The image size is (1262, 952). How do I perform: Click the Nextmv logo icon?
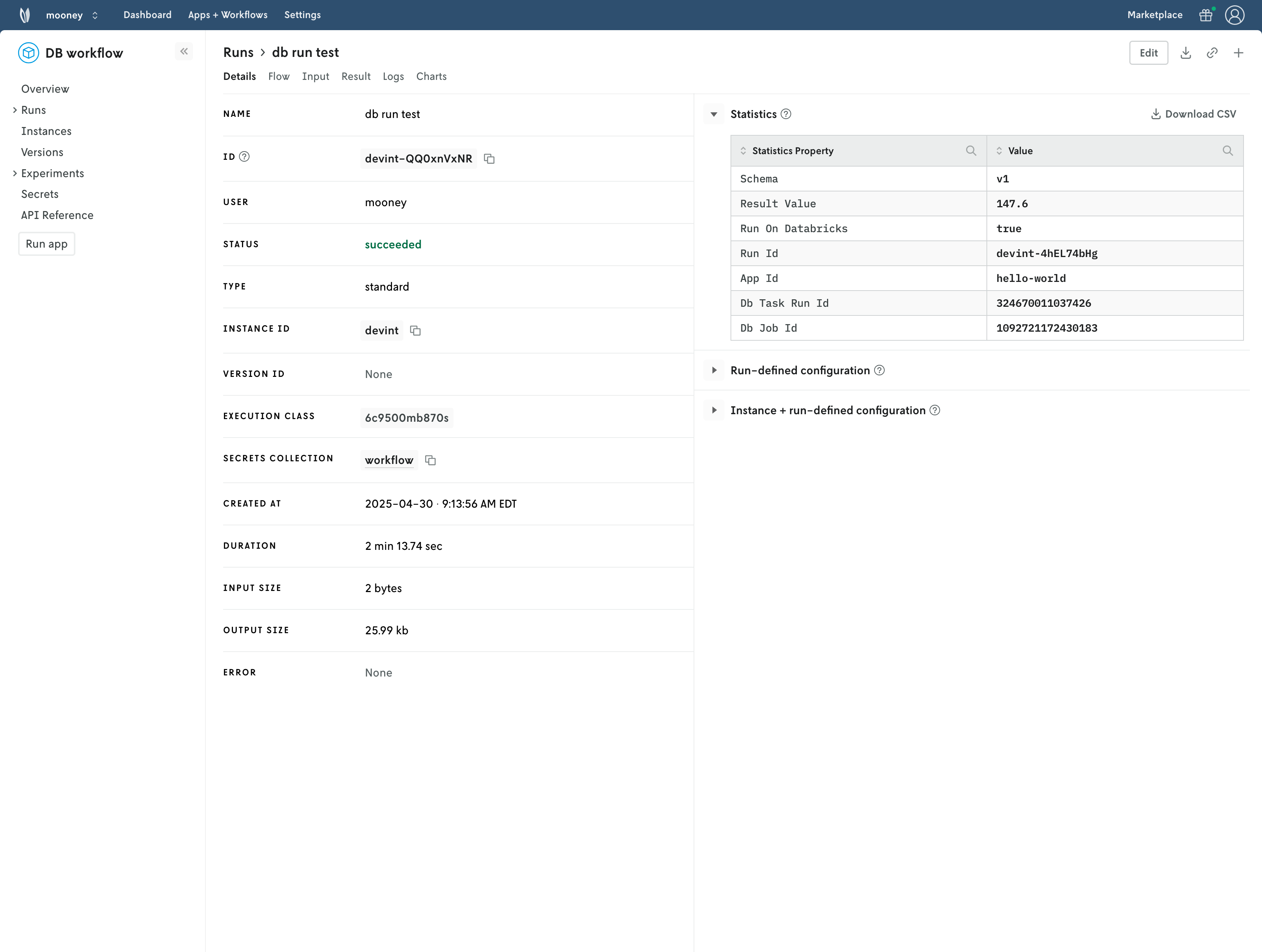(x=25, y=15)
